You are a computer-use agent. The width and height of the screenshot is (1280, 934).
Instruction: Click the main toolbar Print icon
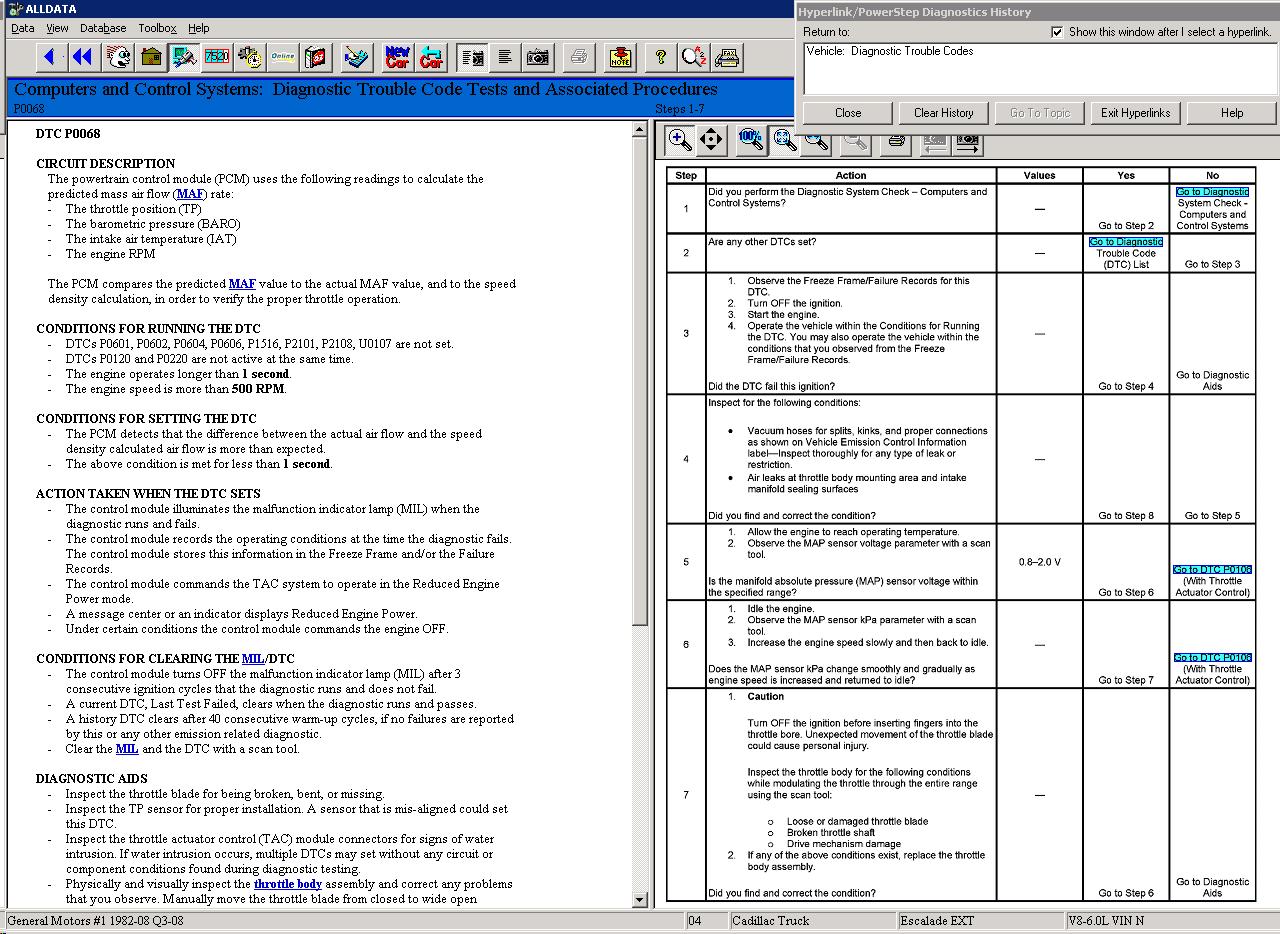tap(578, 57)
